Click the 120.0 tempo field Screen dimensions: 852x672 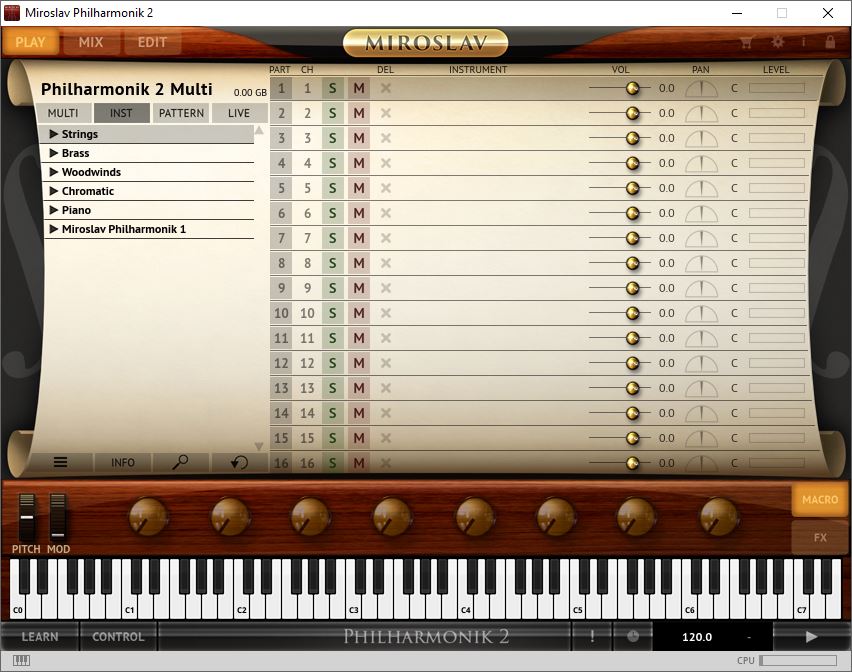697,637
